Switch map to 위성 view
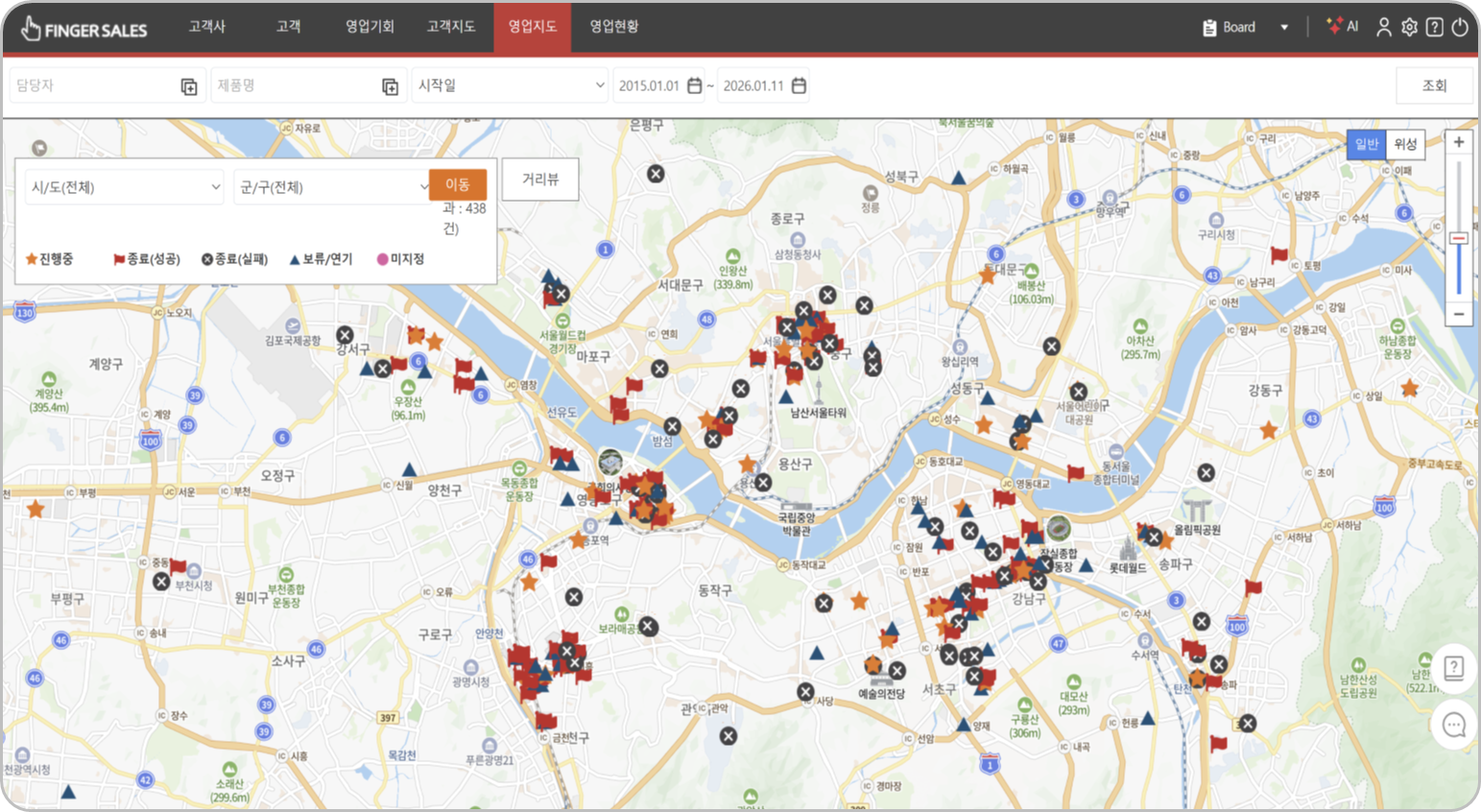This screenshot has width=1481, height=812. [1405, 144]
